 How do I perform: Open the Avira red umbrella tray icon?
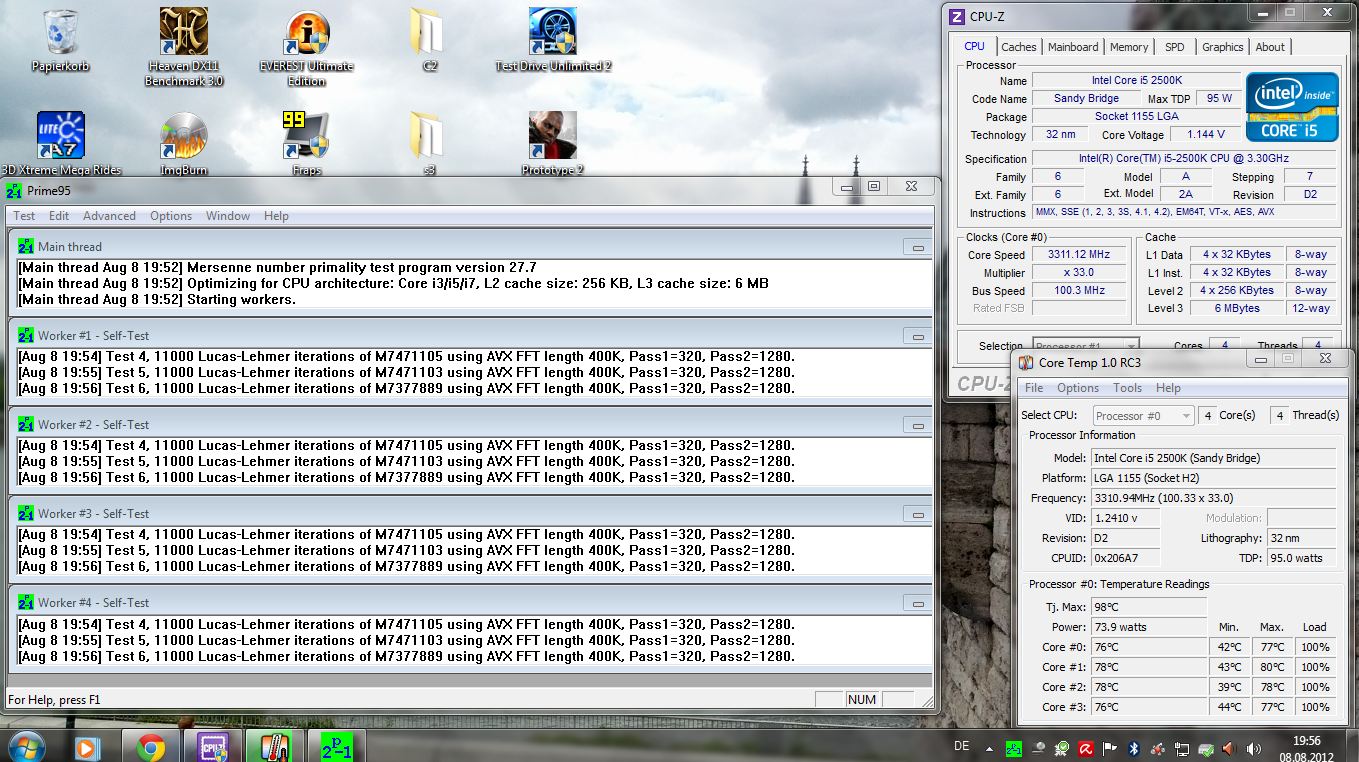1086,747
